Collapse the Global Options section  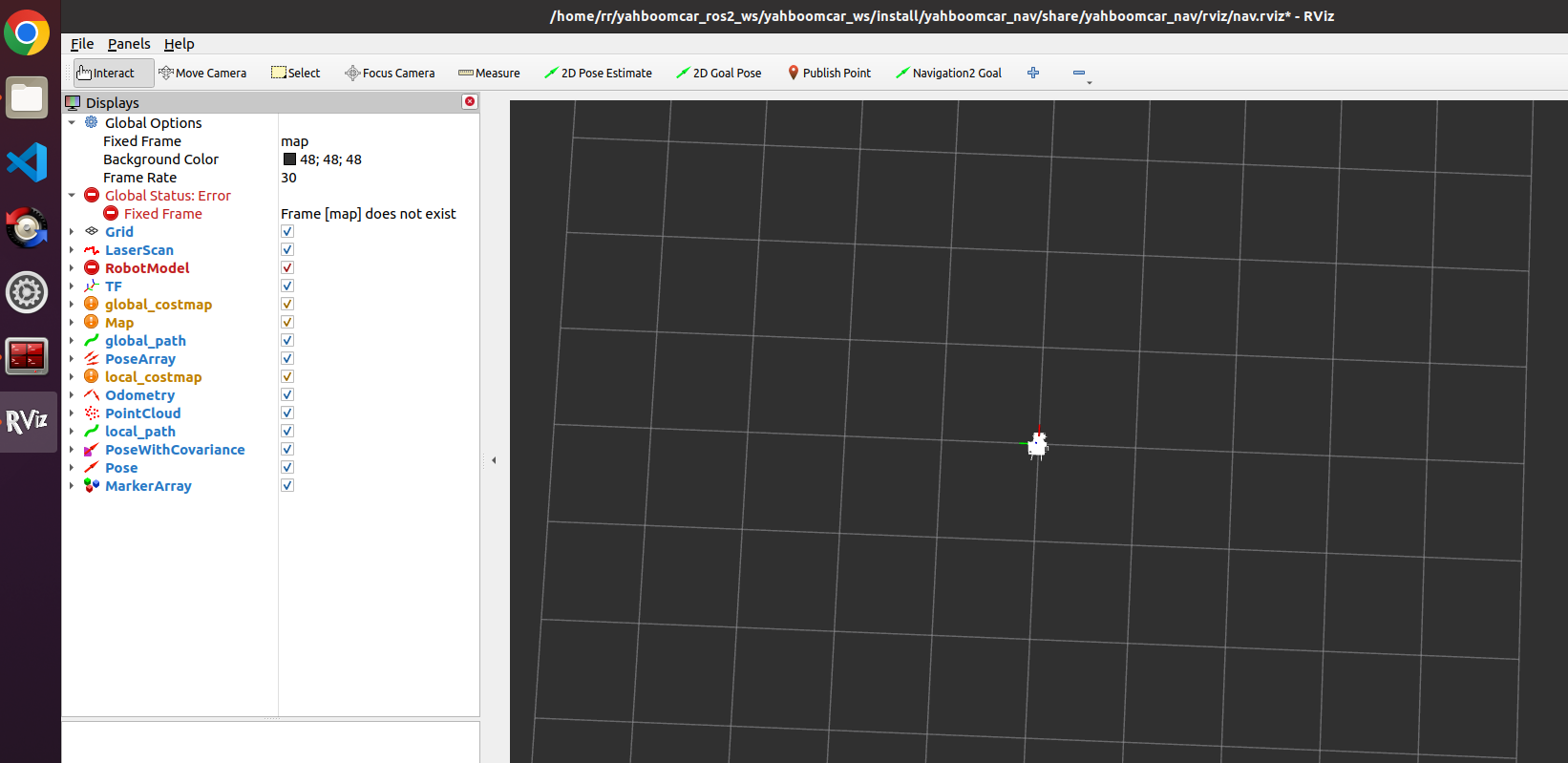[72, 123]
